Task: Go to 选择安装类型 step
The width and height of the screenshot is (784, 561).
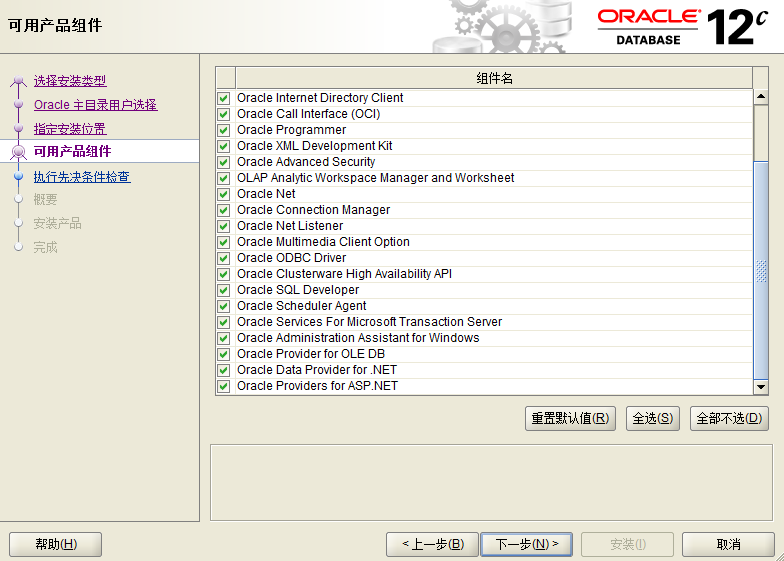Action: (70, 80)
